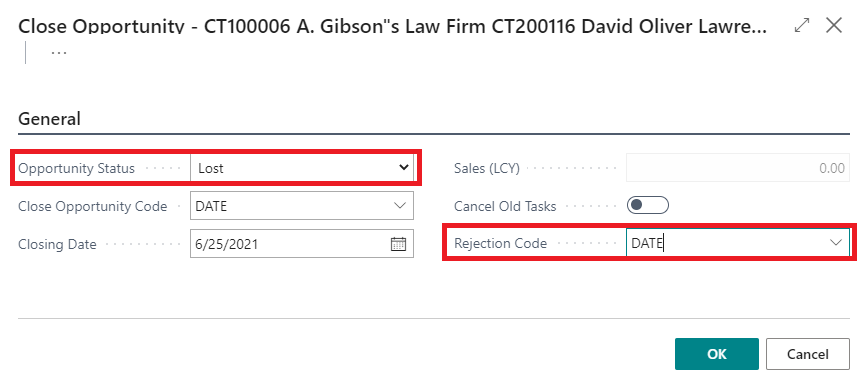
Task: Close the Close Opportunity dialog
Action: pos(834,25)
